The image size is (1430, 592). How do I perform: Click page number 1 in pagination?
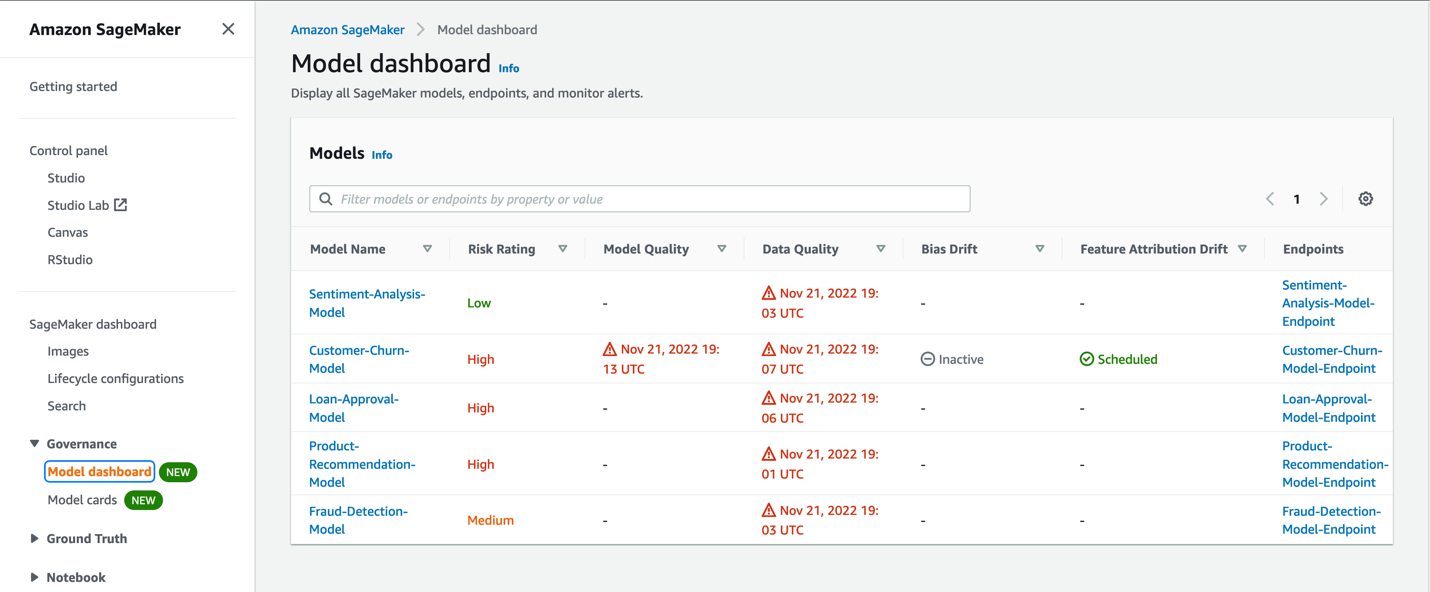pyautogui.click(x=1297, y=199)
